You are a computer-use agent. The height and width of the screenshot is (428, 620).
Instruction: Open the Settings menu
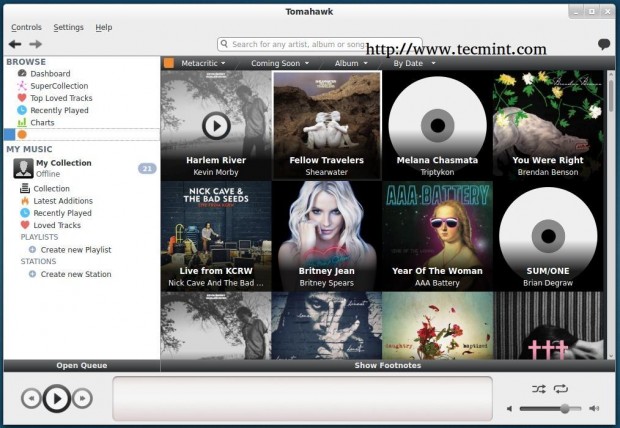tap(68, 27)
